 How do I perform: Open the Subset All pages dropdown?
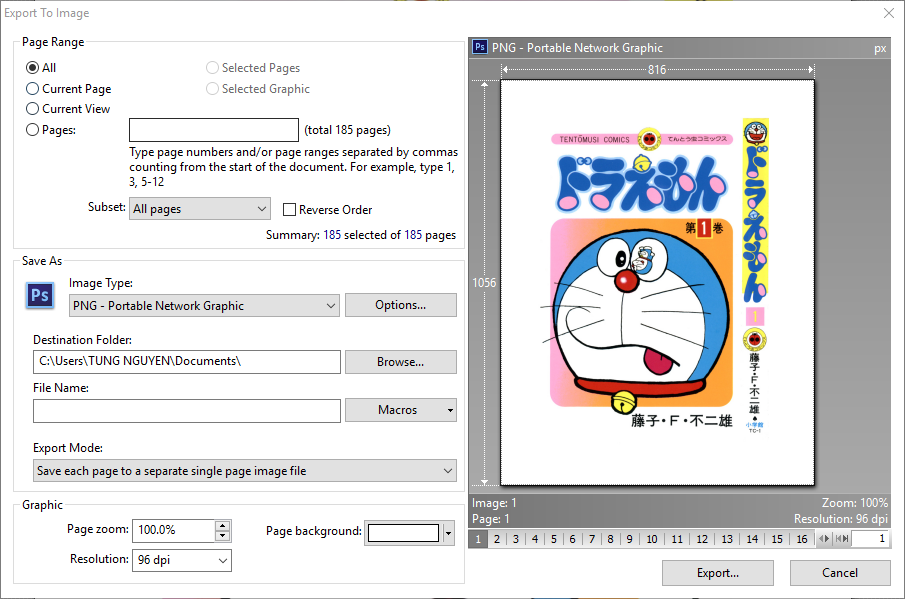[x=200, y=208]
